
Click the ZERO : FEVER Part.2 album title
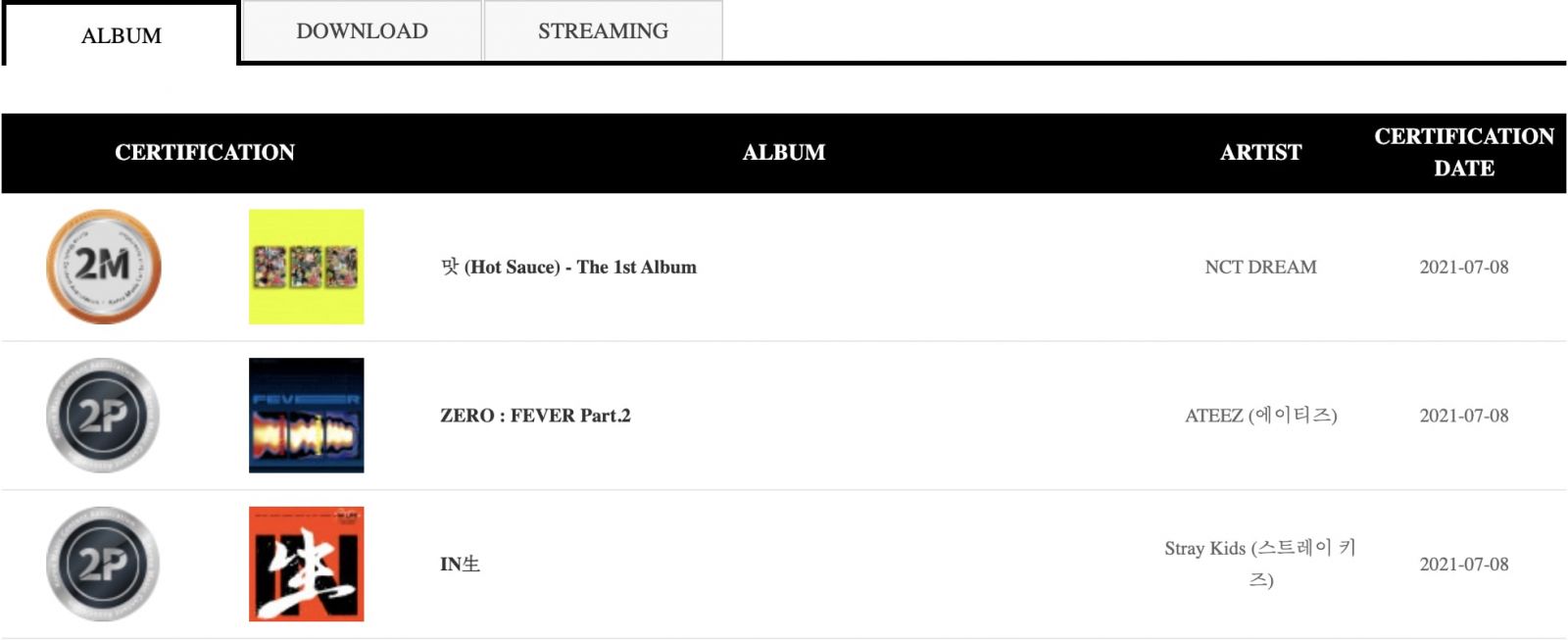tap(535, 416)
